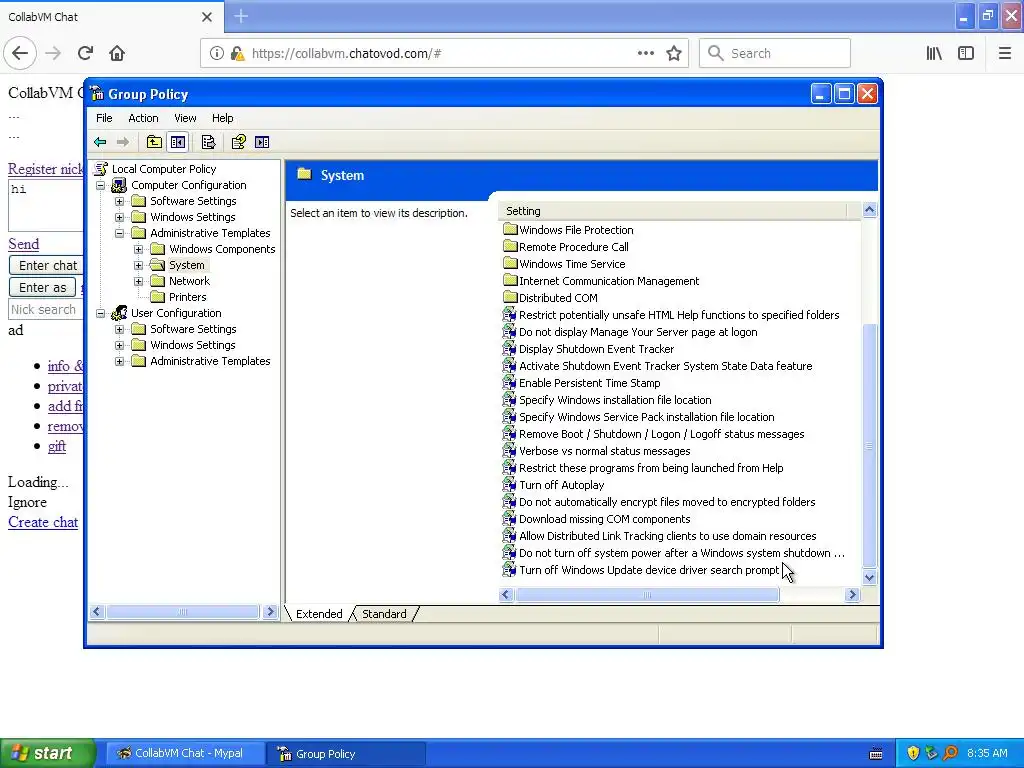Open the File menu
The width and height of the screenshot is (1024, 768).
(104, 118)
